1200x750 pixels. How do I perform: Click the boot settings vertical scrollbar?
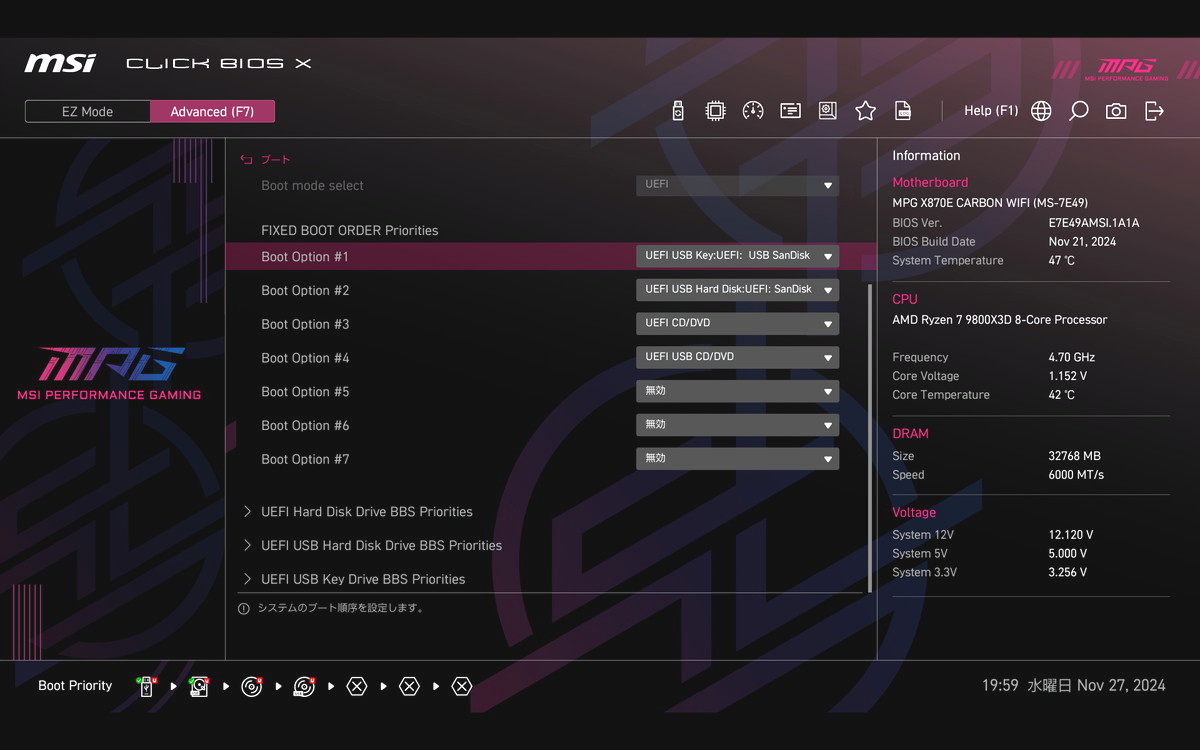[x=870, y=438]
